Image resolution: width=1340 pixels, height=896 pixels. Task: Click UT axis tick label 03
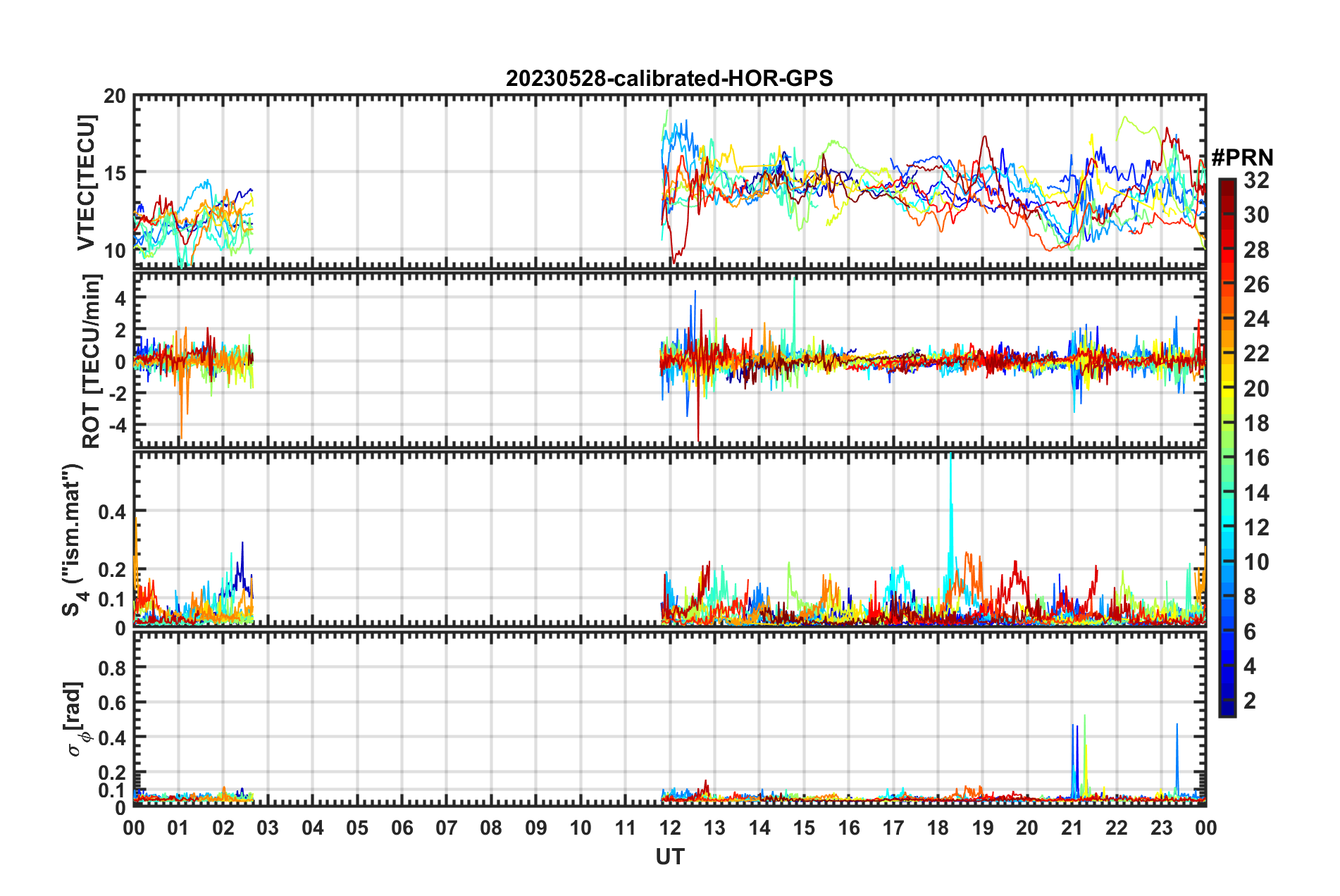[x=268, y=828]
